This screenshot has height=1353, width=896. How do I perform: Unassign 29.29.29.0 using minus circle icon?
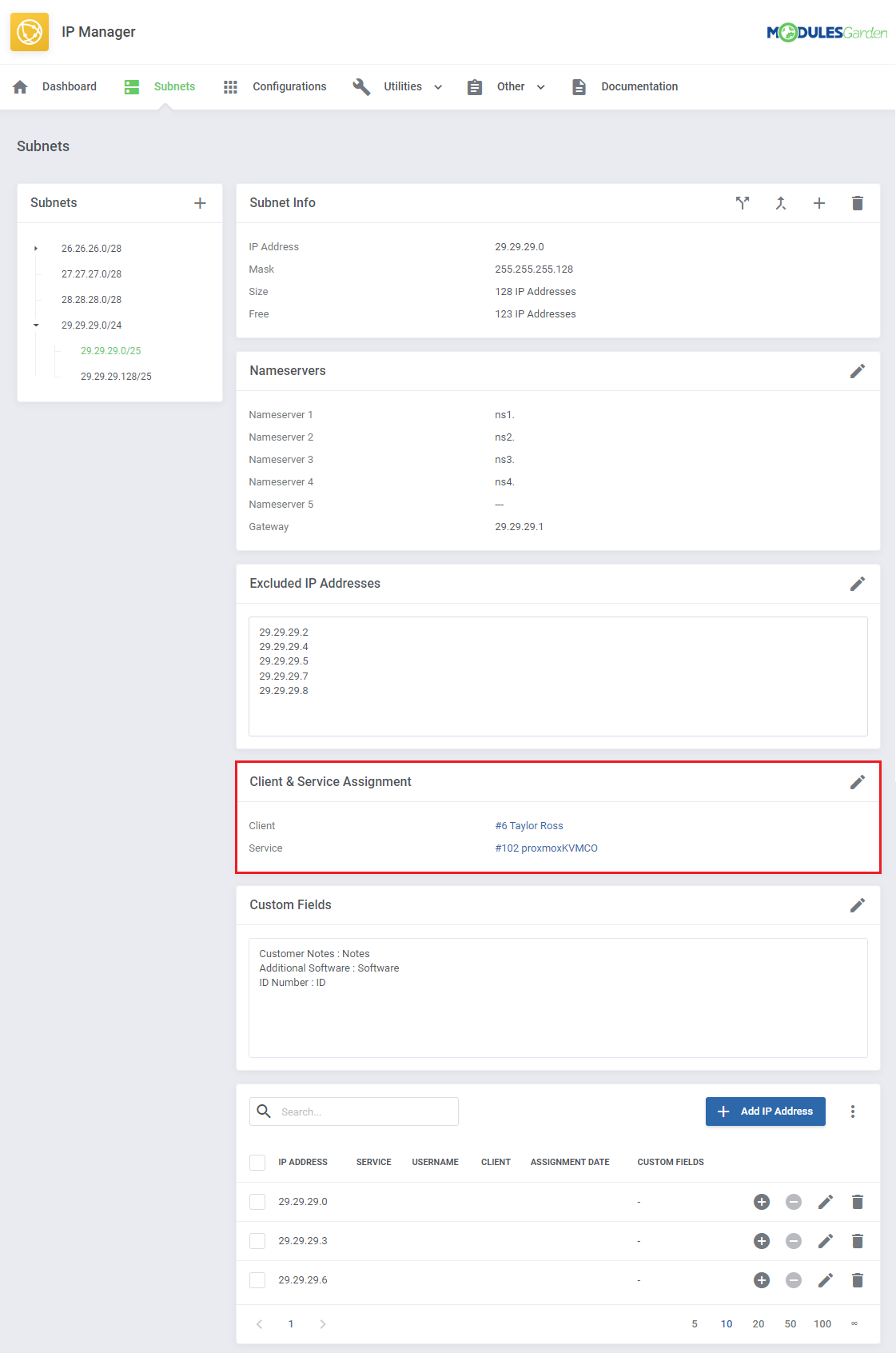point(794,1202)
